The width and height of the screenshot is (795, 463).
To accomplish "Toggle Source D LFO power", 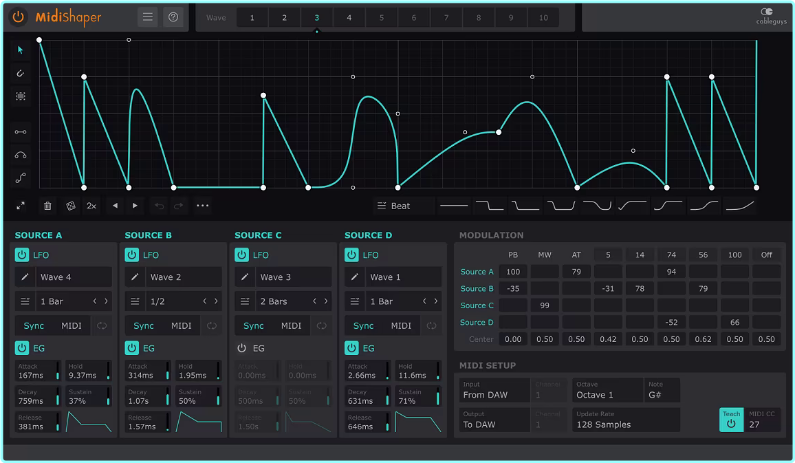I will [351, 255].
